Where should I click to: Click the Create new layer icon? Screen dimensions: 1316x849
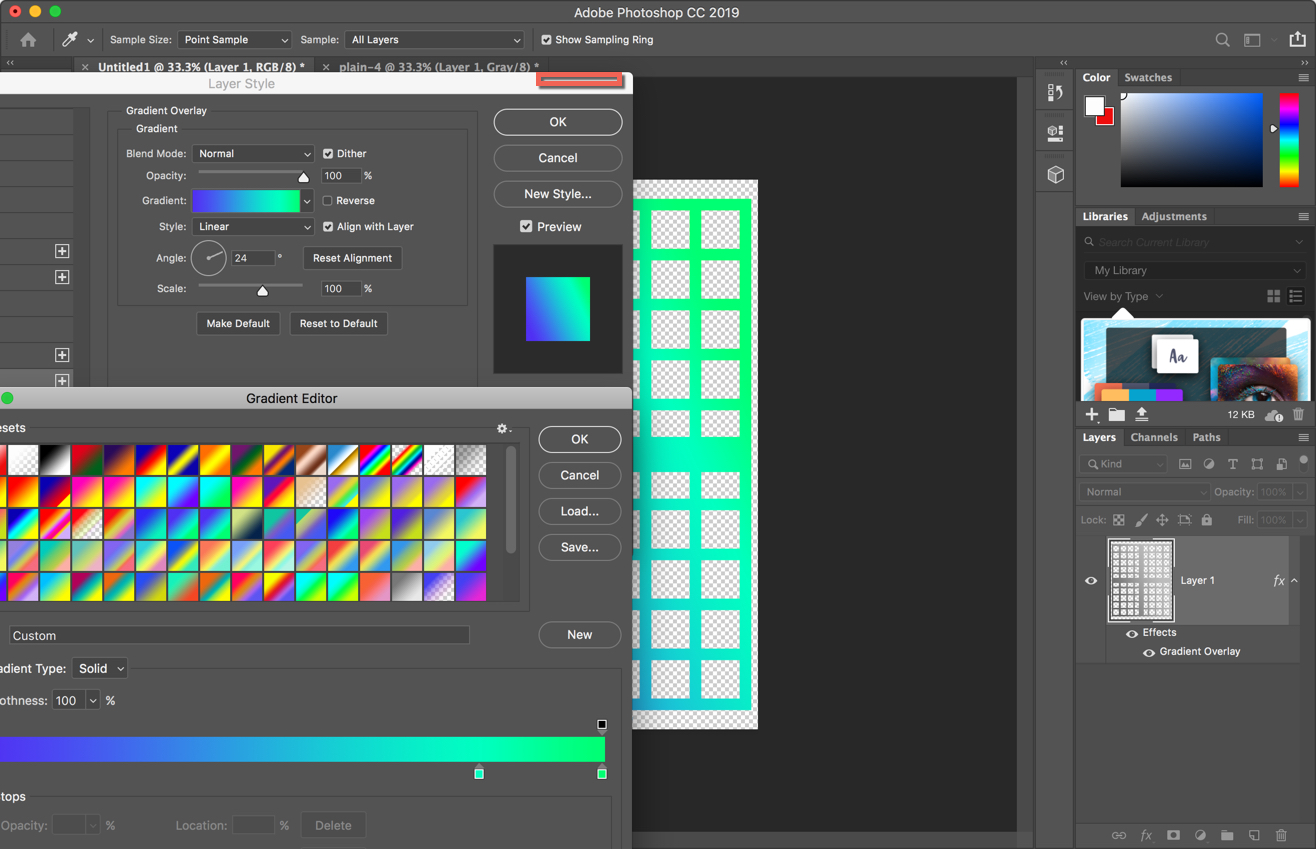(x=1254, y=835)
